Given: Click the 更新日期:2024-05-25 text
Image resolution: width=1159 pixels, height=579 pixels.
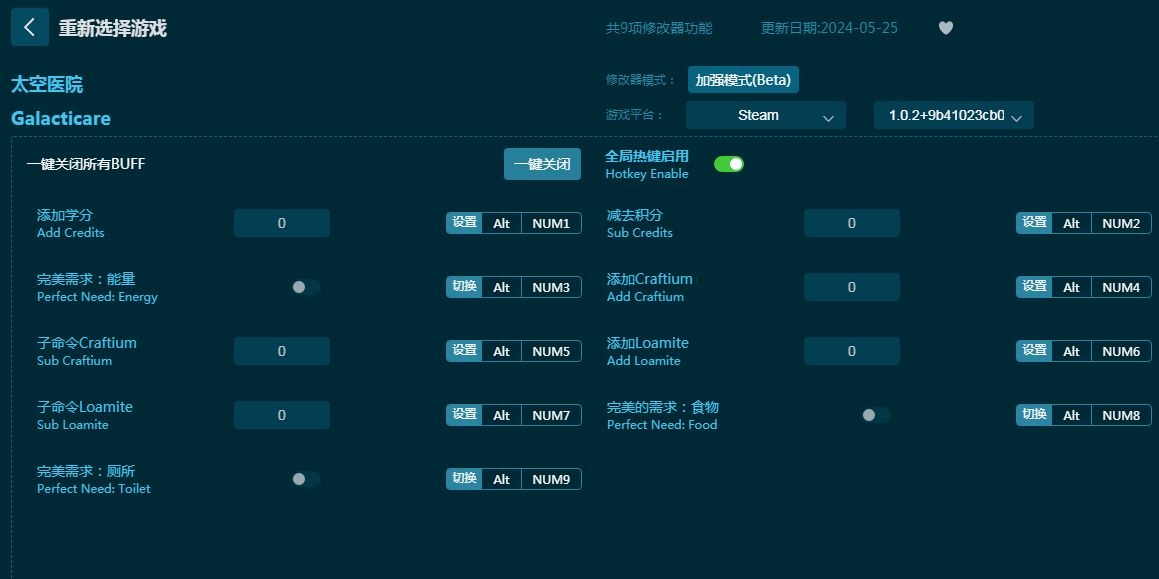Looking at the screenshot, I should pyautogui.click(x=829, y=28).
